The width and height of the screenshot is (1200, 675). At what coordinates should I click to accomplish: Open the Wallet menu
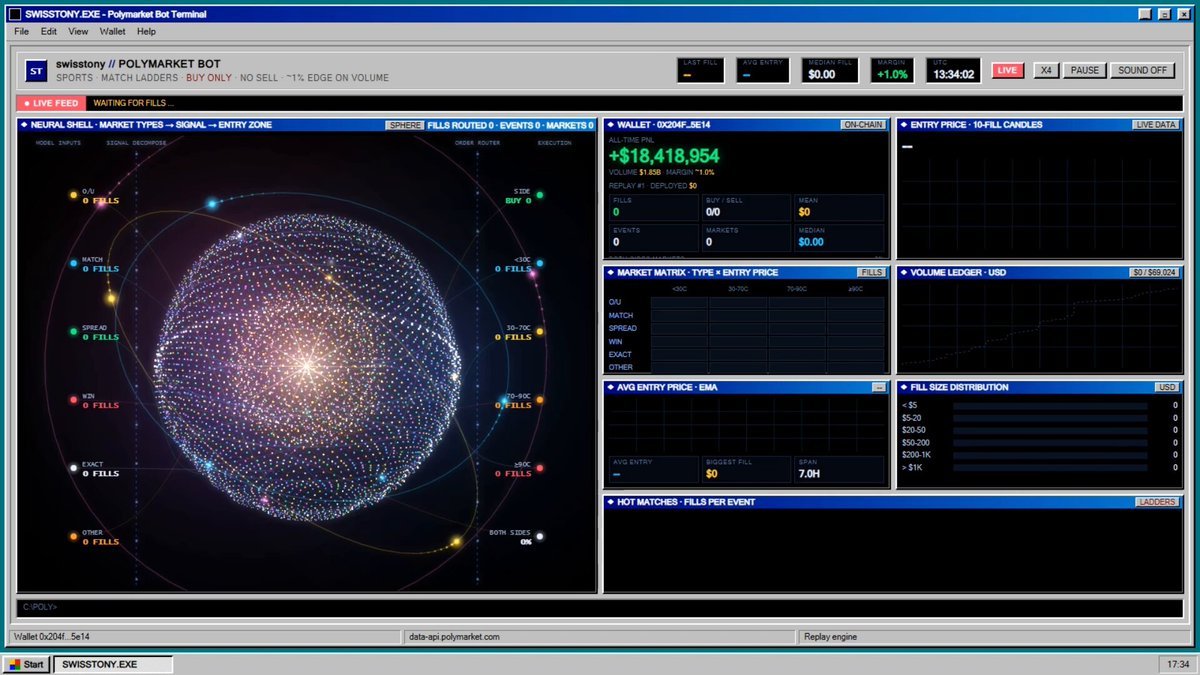click(x=112, y=32)
